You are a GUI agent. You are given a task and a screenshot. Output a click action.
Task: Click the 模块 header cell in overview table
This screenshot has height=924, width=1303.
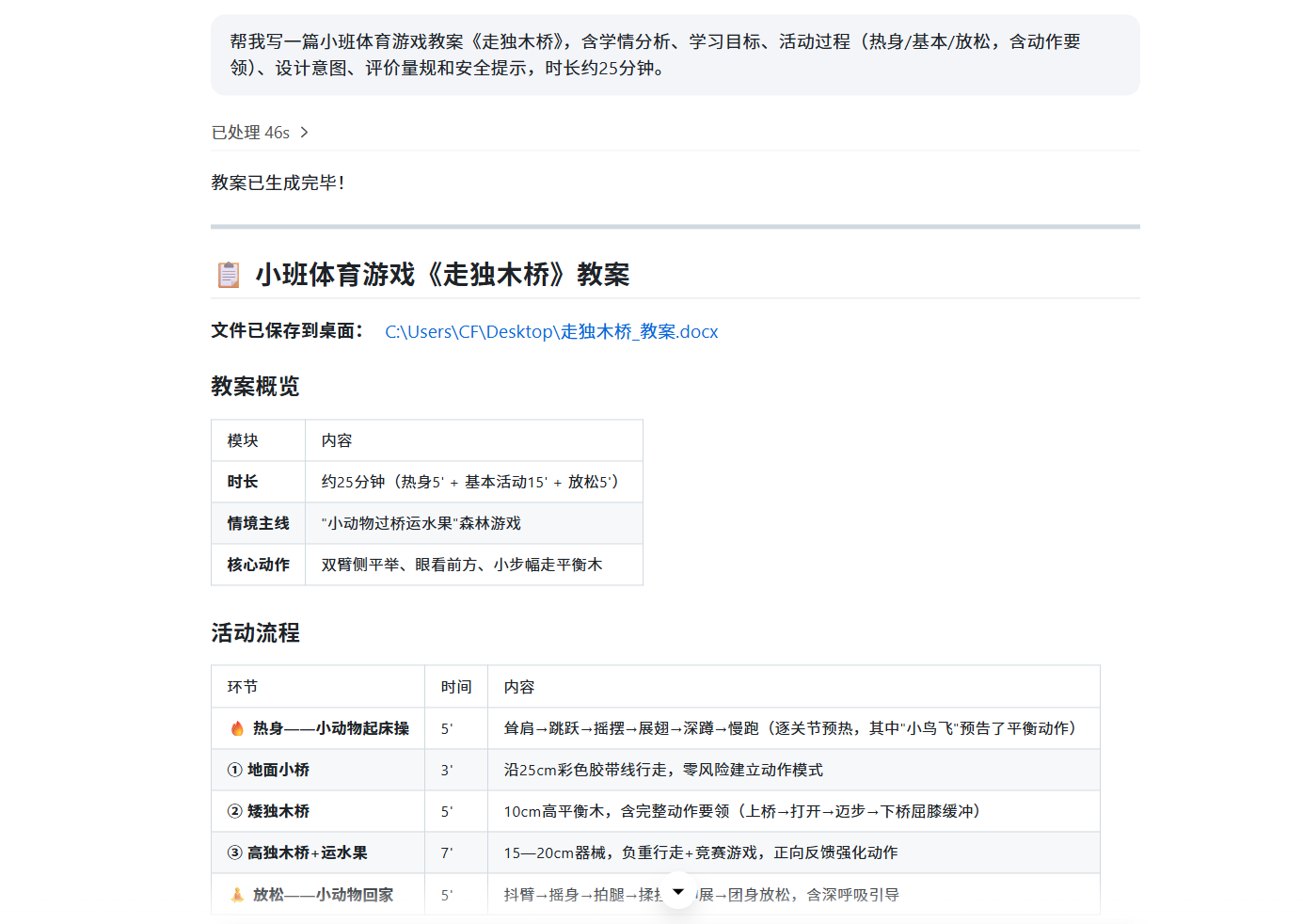pyautogui.click(x=259, y=440)
